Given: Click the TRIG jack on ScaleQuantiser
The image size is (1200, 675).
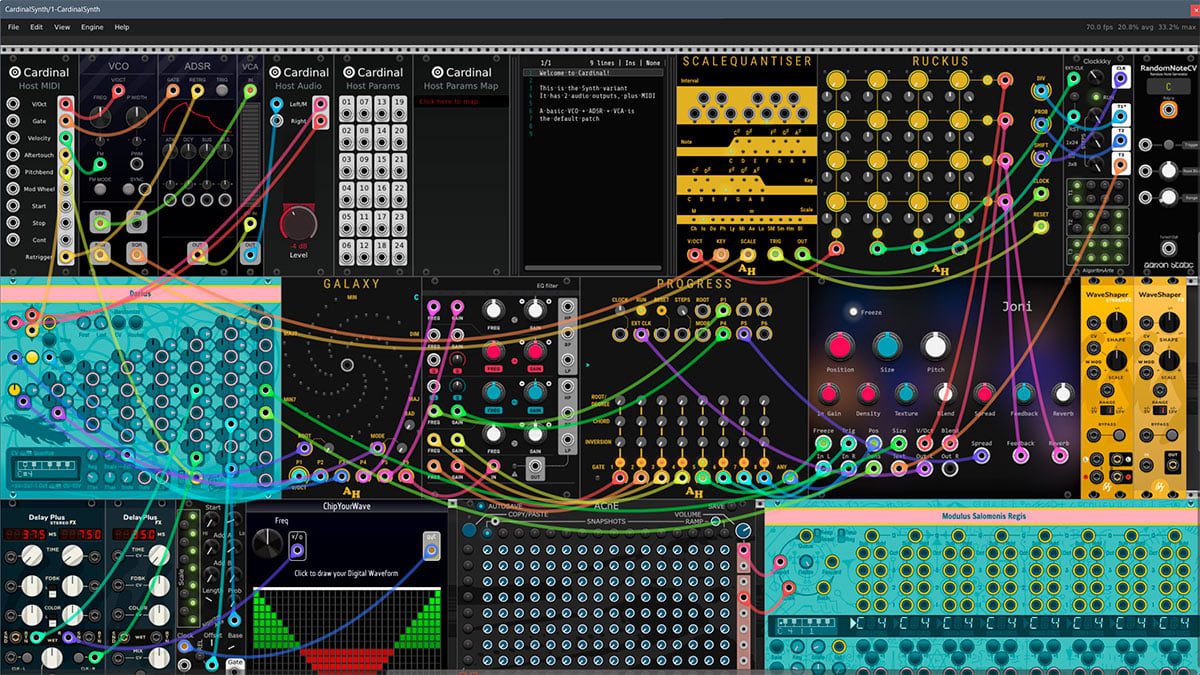Looking at the screenshot, I should tap(775, 254).
